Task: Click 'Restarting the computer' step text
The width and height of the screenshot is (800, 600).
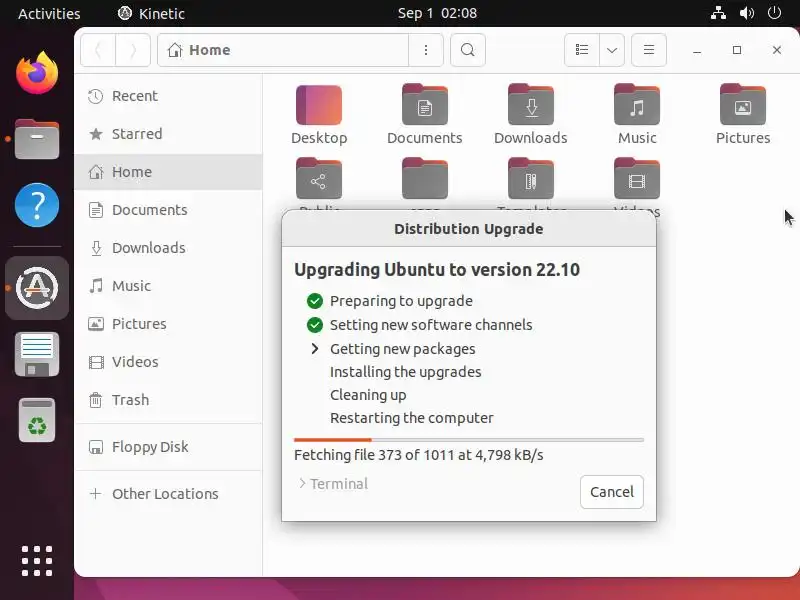Action: tap(412, 418)
